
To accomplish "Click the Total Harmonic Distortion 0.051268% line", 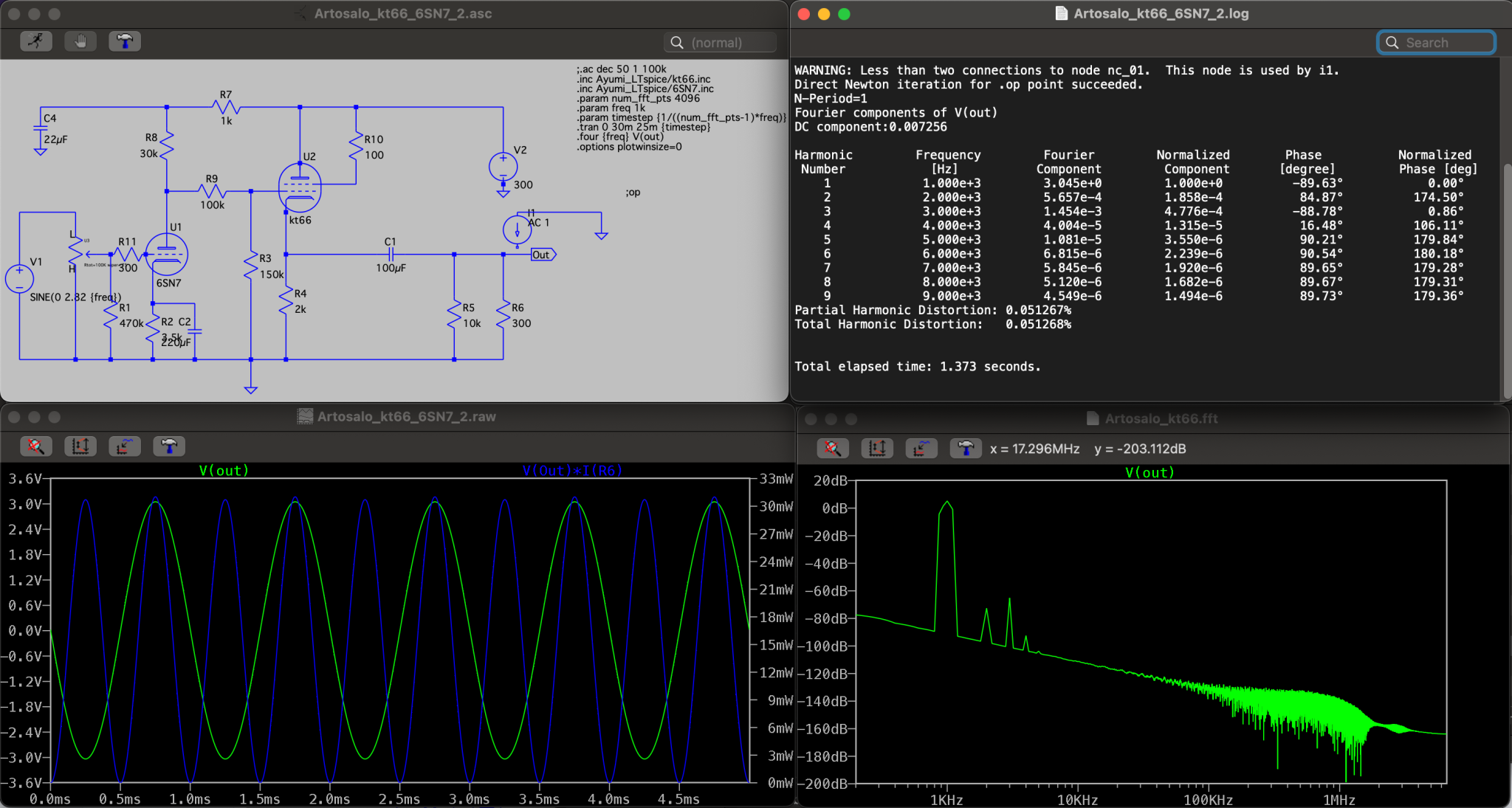I will point(932,324).
